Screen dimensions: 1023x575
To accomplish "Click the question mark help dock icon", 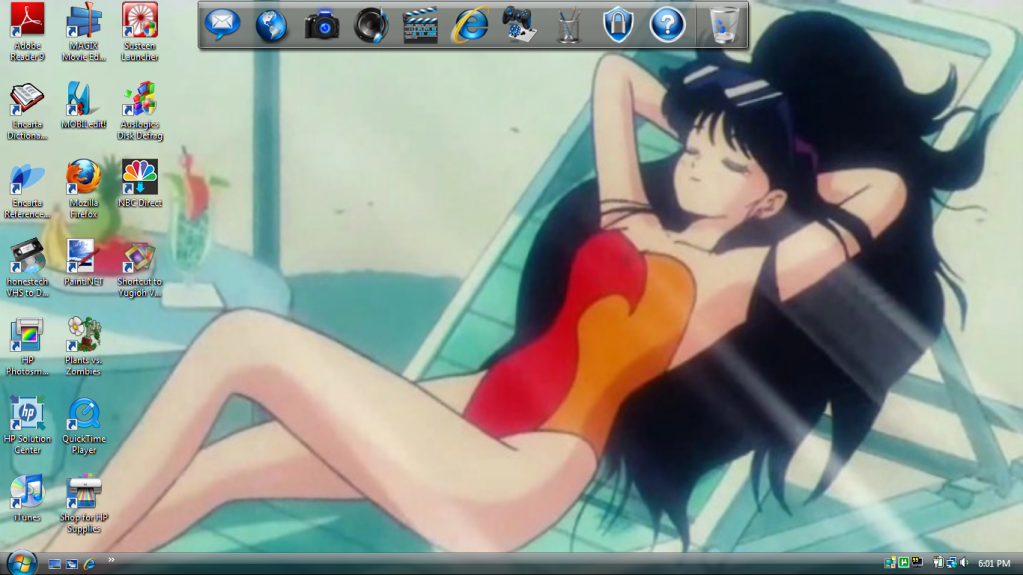I will point(667,25).
